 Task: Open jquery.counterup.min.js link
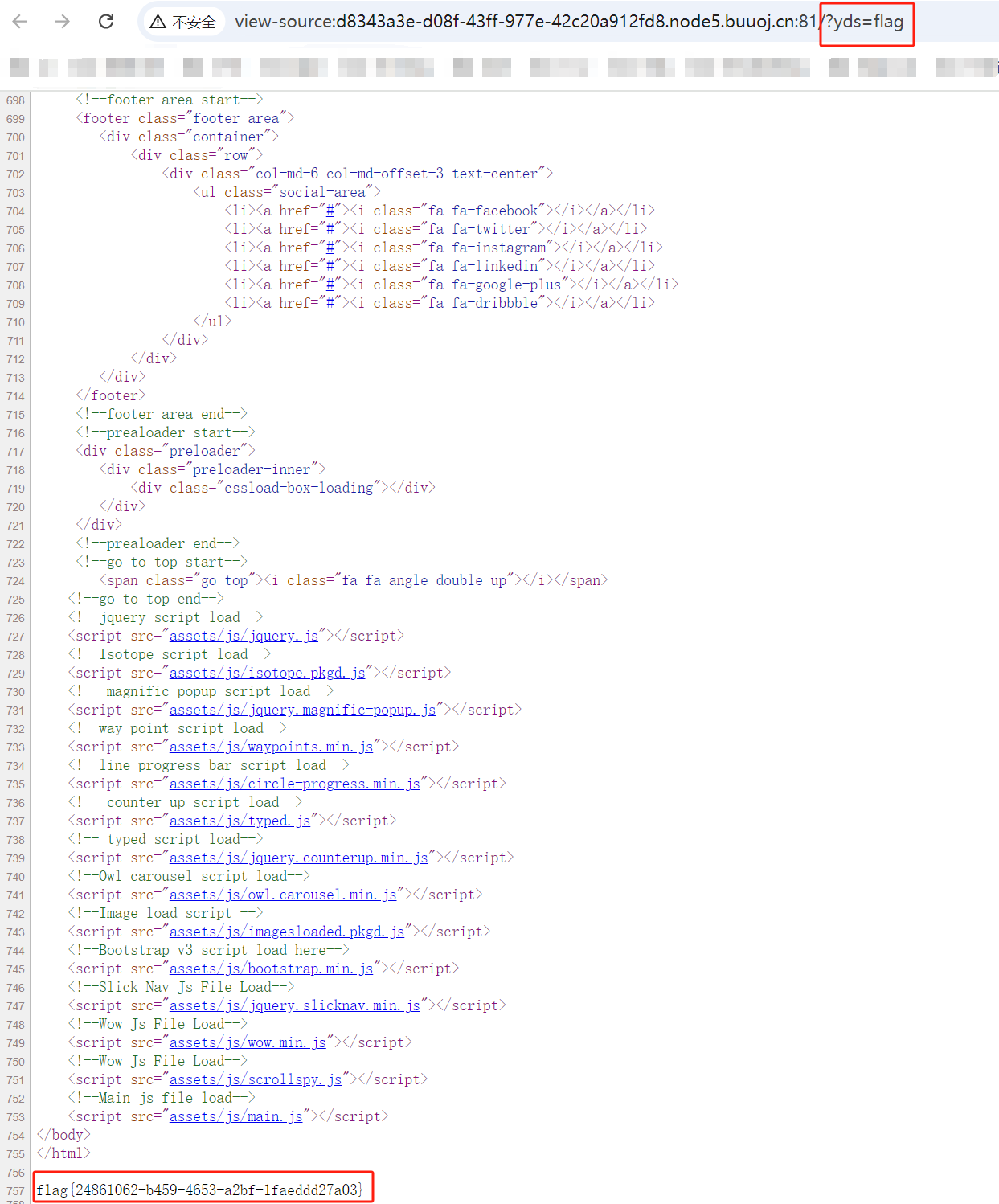pyautogui.click(x=298, y=858)
